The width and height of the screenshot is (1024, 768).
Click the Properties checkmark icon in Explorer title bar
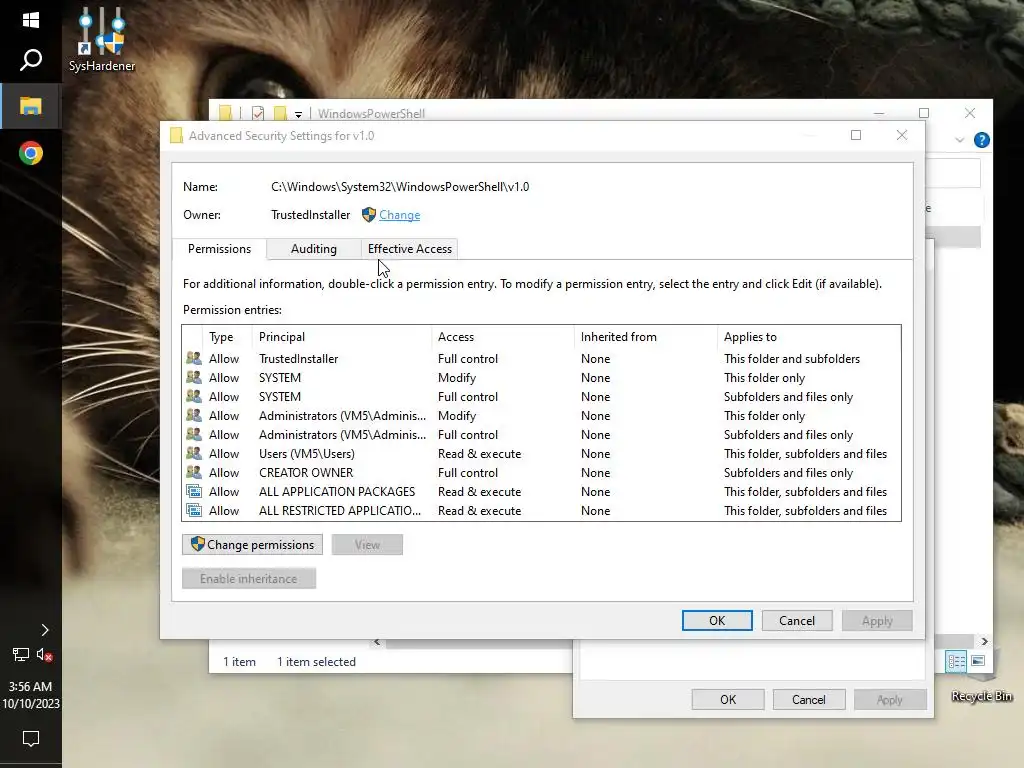tap(258, 114)
